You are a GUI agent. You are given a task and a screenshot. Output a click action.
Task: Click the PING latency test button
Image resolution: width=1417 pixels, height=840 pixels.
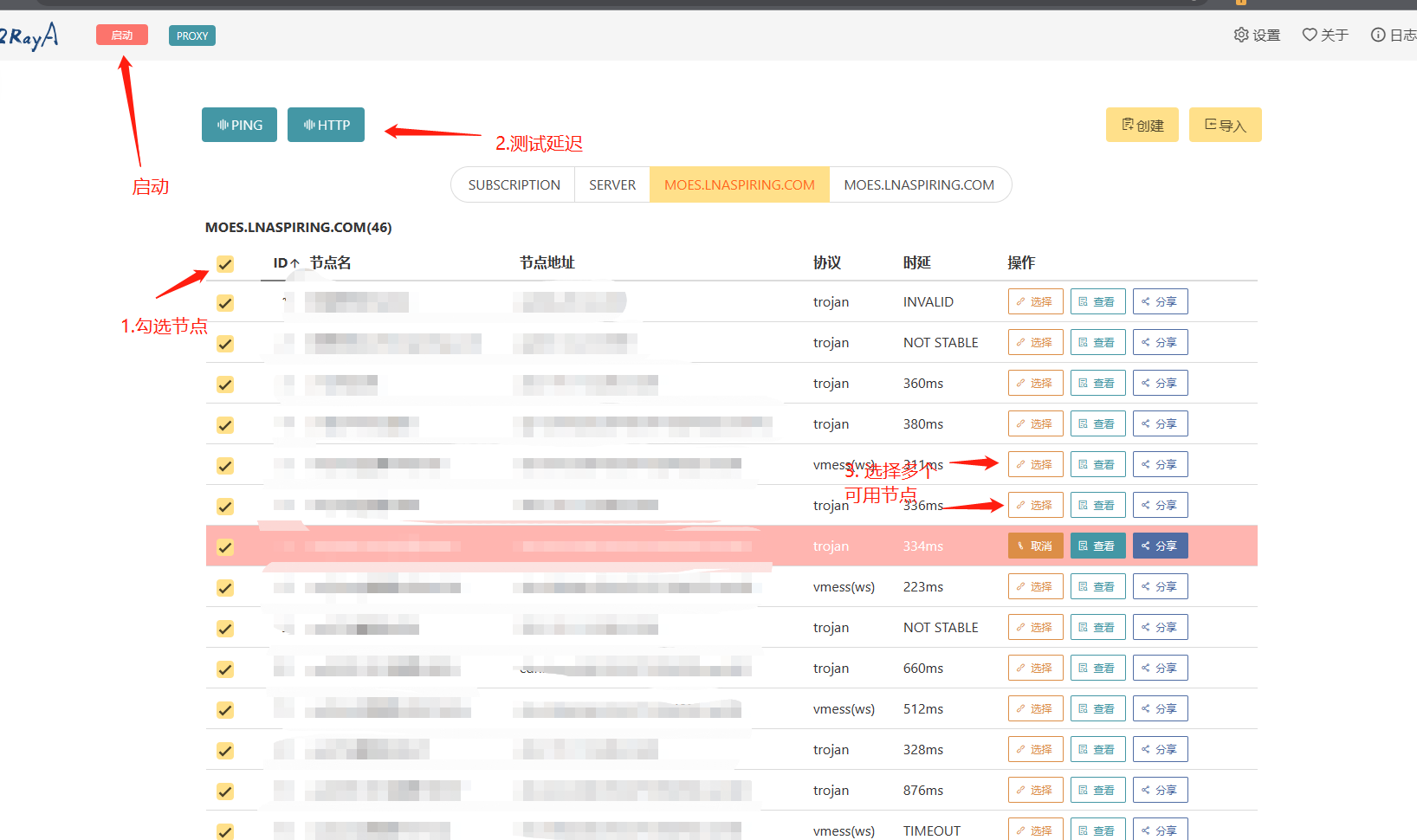tap(239, 125)
